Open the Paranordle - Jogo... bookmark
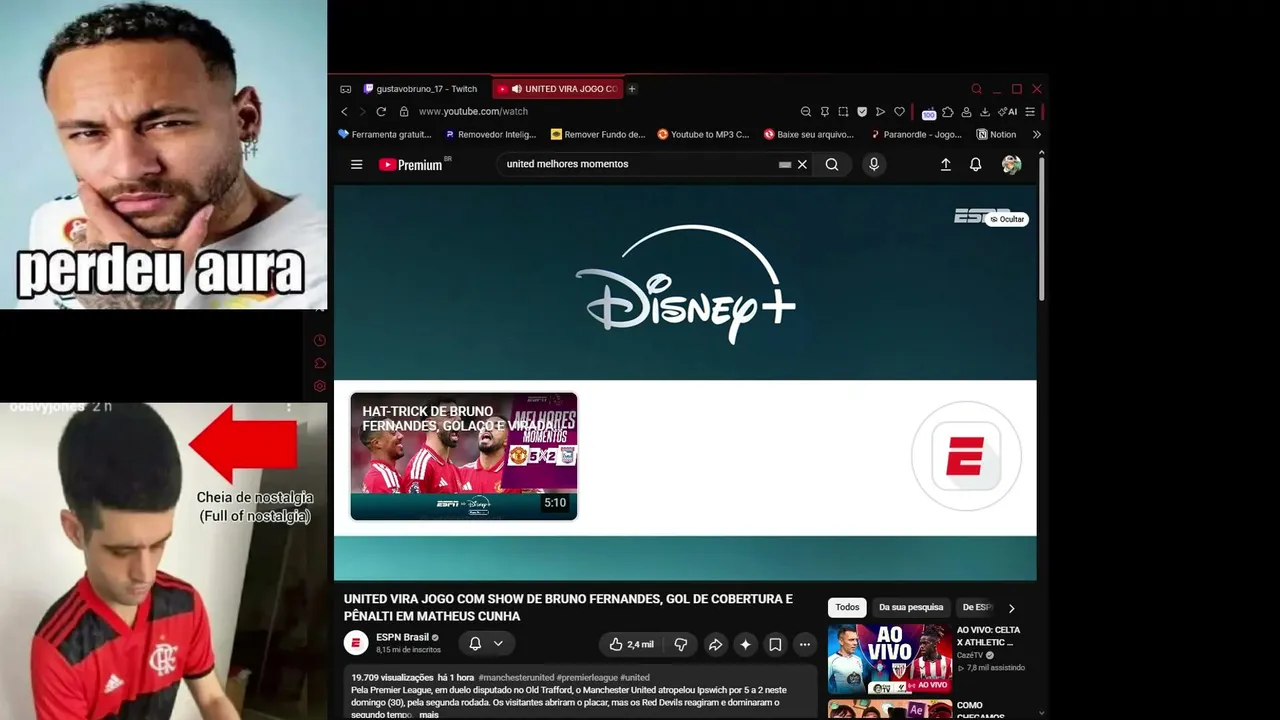 coord(916,135)
